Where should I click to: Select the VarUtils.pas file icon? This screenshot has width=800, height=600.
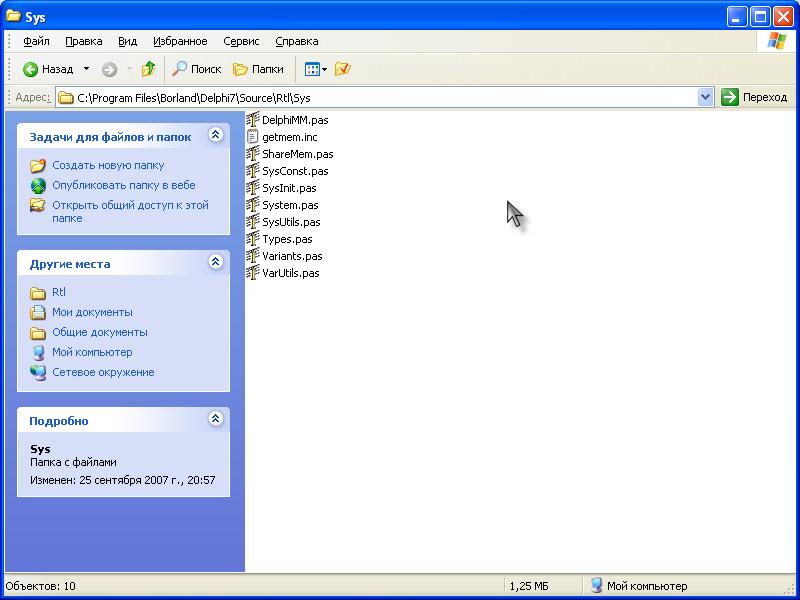point(253,273)
